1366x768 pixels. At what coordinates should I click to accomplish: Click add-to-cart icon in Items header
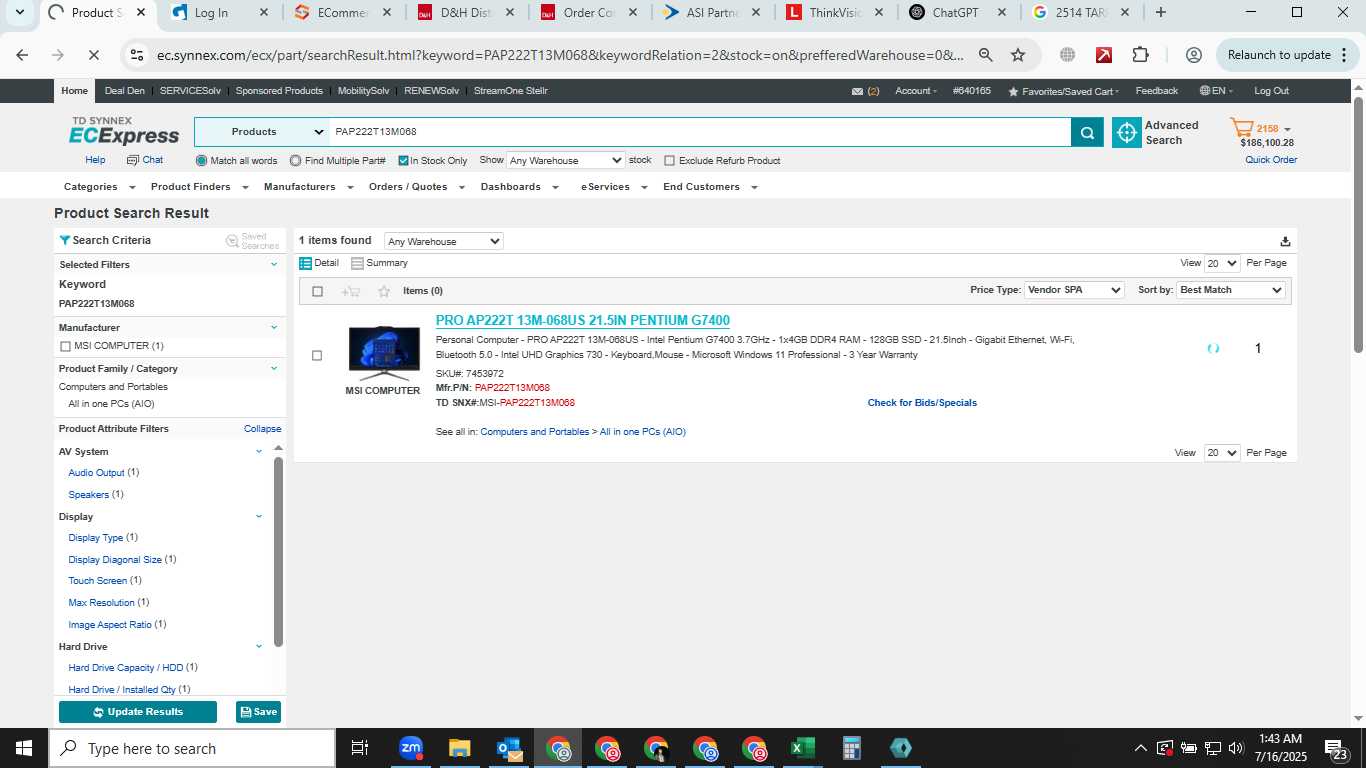click(x=351, y=291)
